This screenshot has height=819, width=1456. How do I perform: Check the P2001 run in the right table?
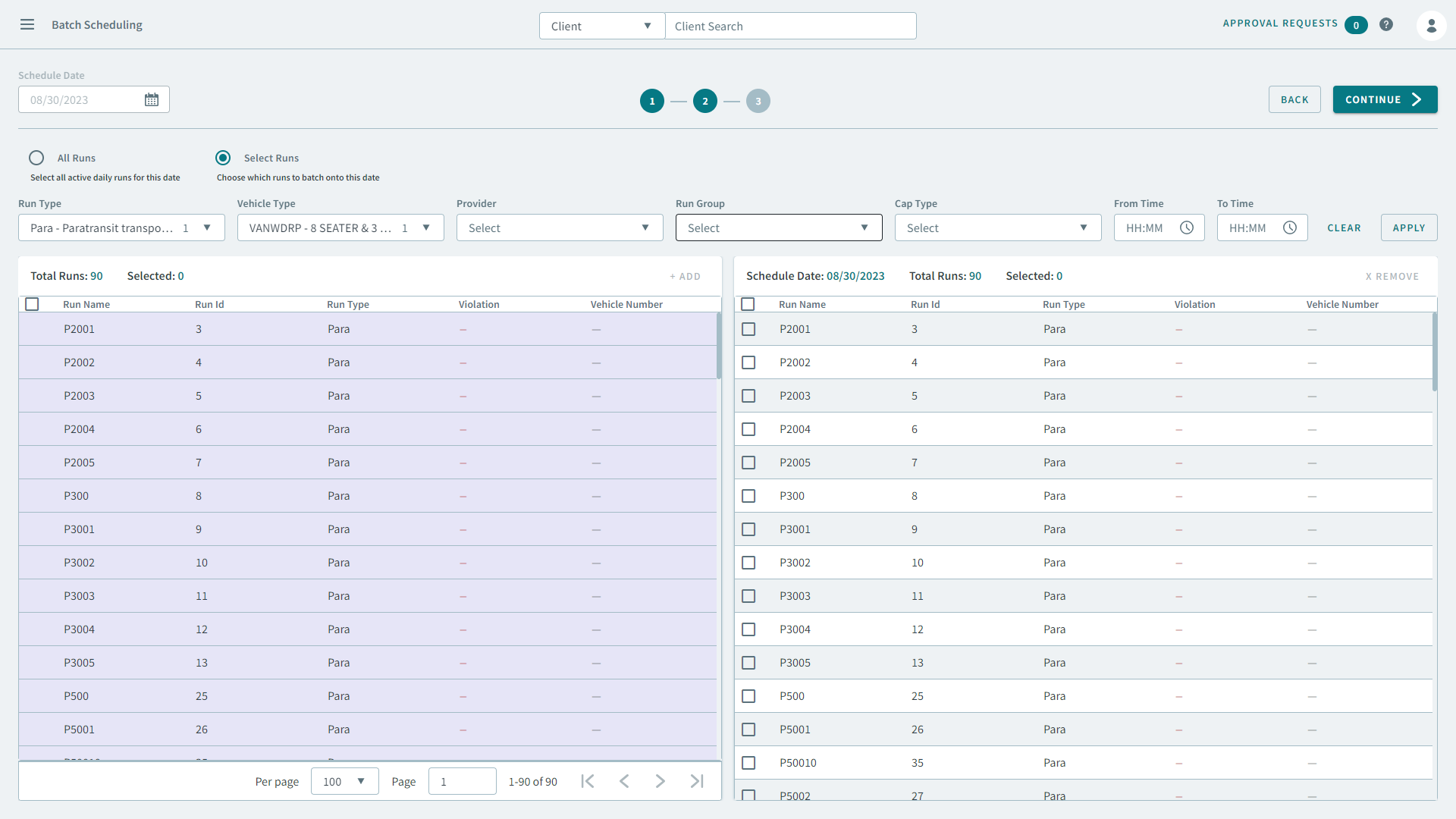point(748,329)
